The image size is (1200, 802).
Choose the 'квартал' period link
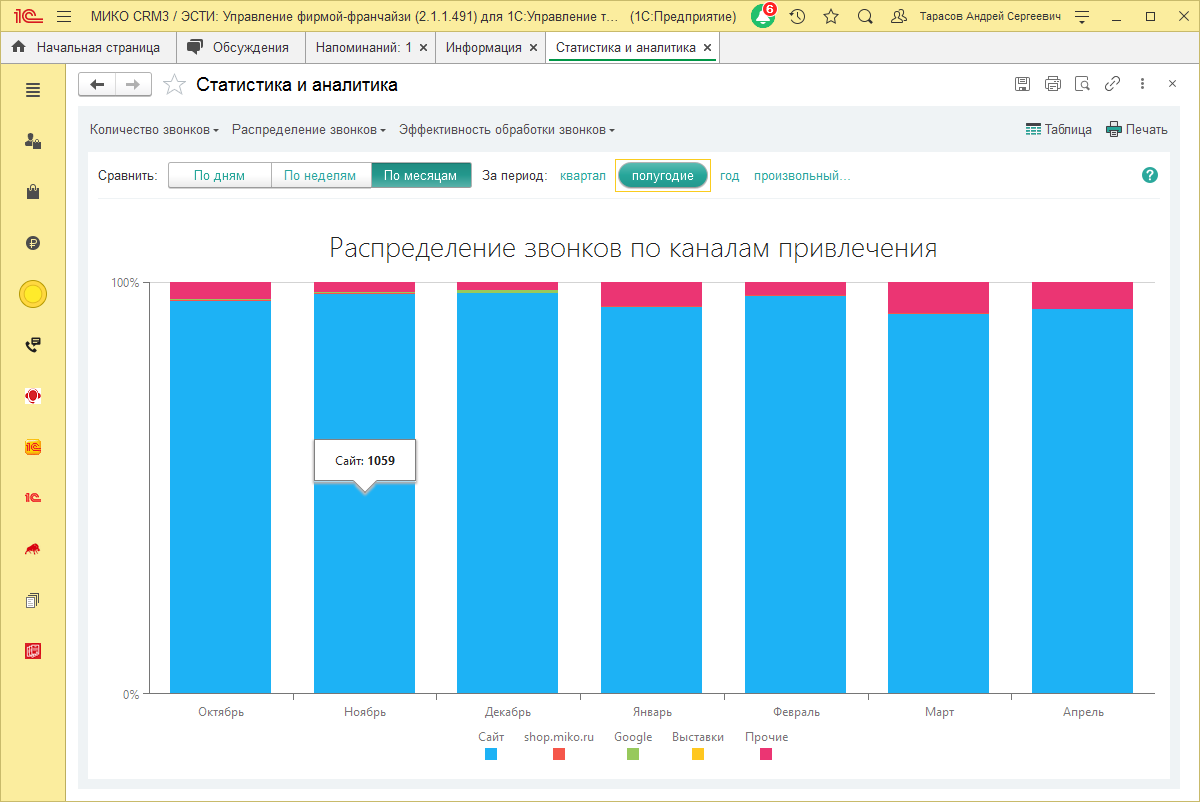pyautogui.click(x=583, y=176)
